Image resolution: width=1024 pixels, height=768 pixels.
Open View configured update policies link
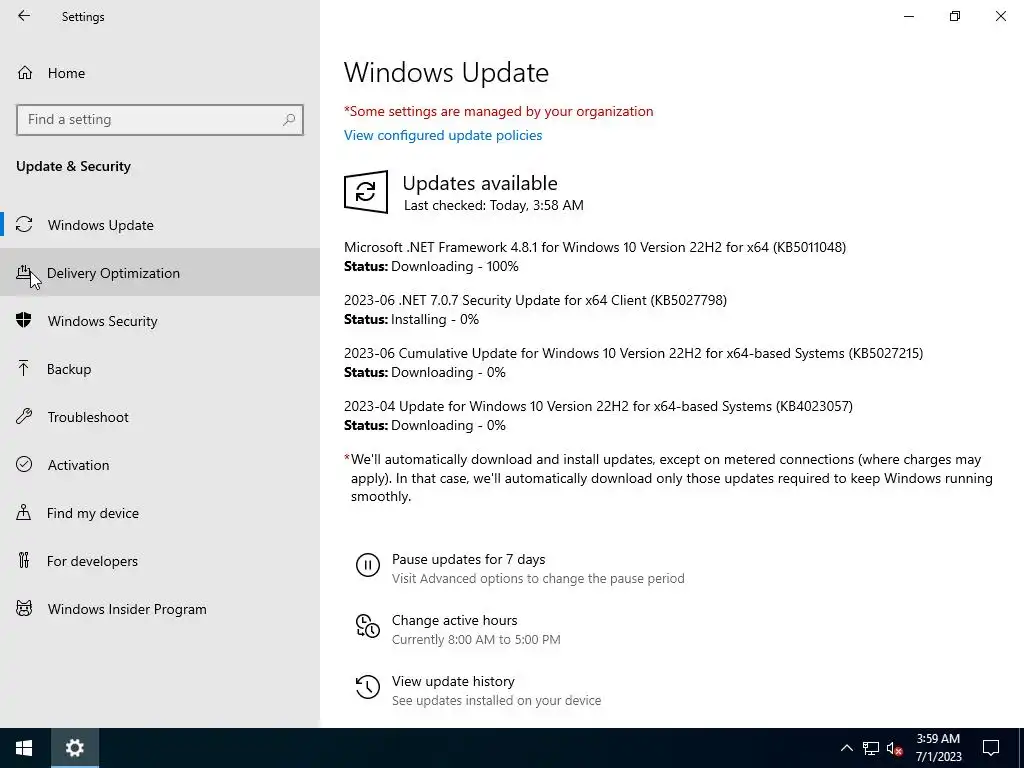(443, 135)
